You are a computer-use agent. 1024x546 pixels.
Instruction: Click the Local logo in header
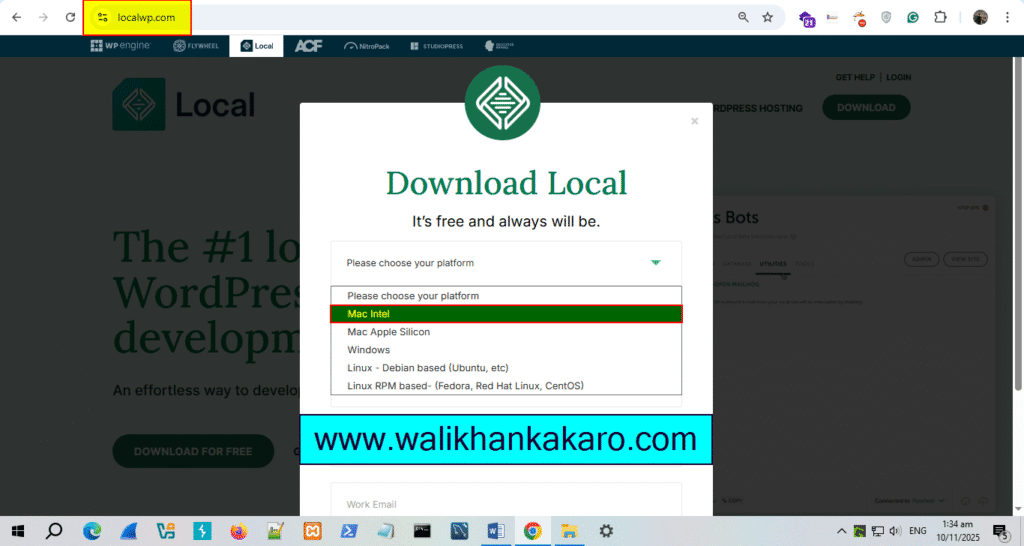tap(184, 104)
